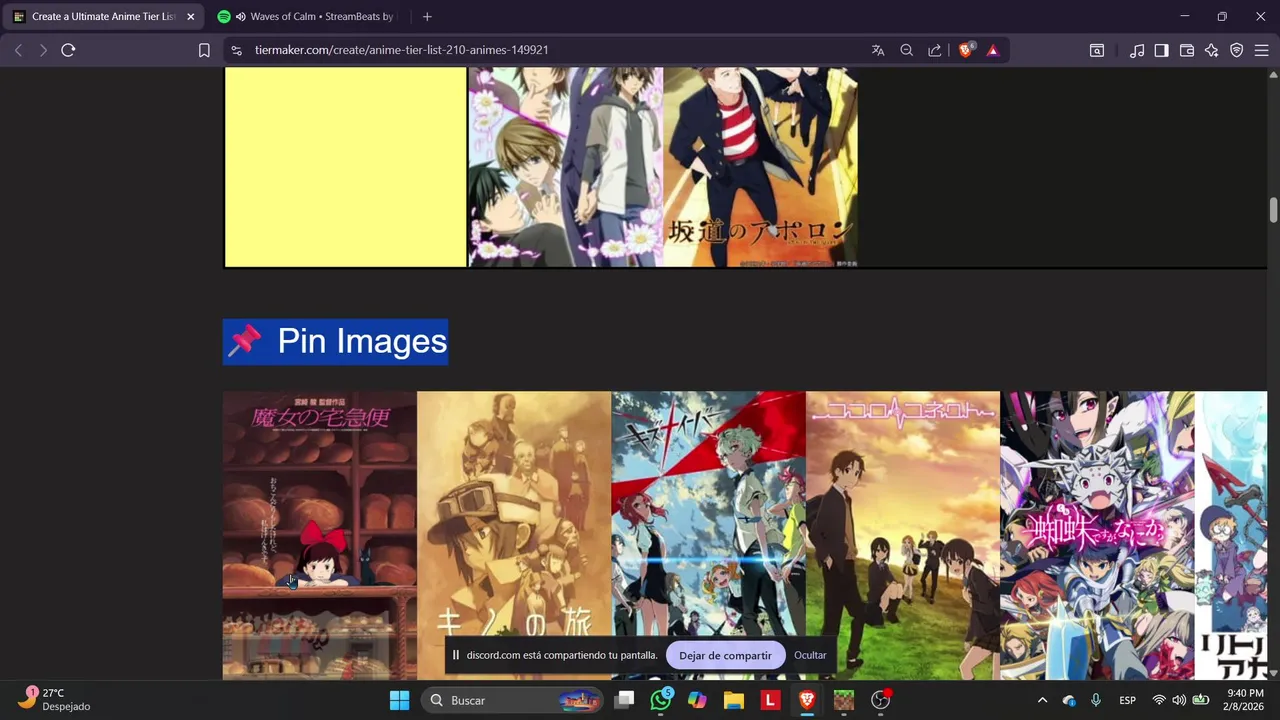Screen dimensions: 1280x720
Task: Open the clock showing 9:40 PM
Action: click(1244, 700)
